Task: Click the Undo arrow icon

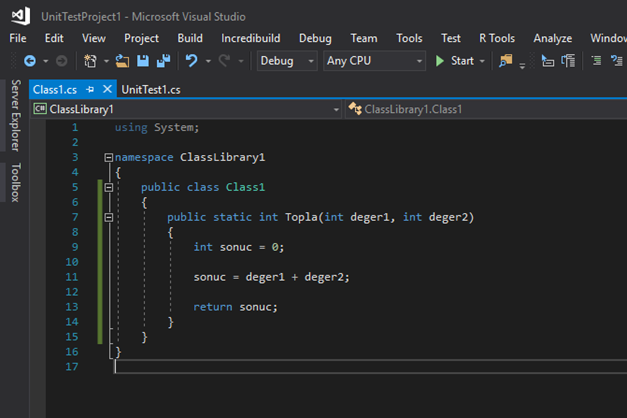Action: click(192, 61)
